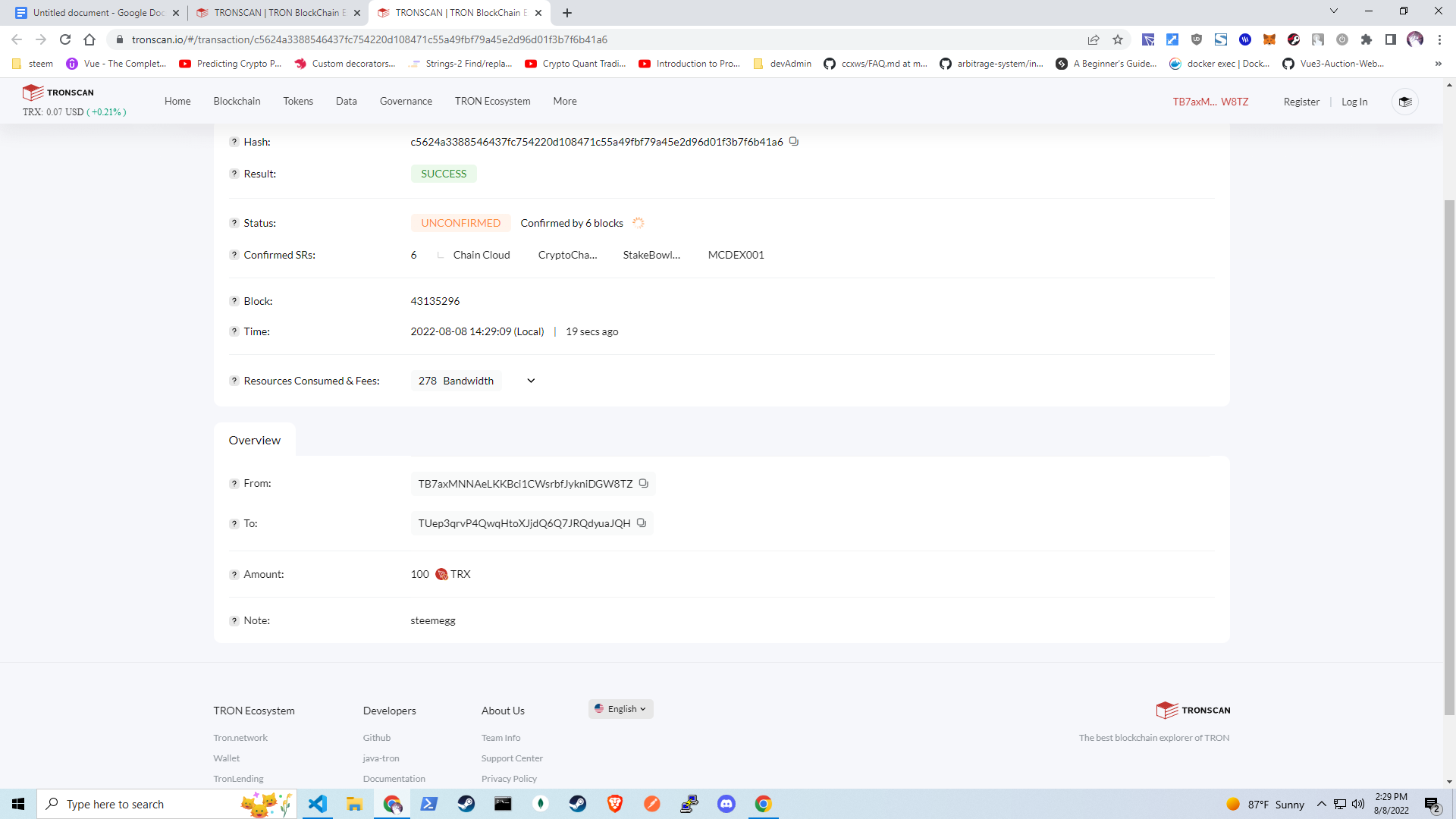The height and width of the screenshot is (819, 1456).
Task: Expand Resources Consumed & Fees details
Action: (x=531, y=381)
